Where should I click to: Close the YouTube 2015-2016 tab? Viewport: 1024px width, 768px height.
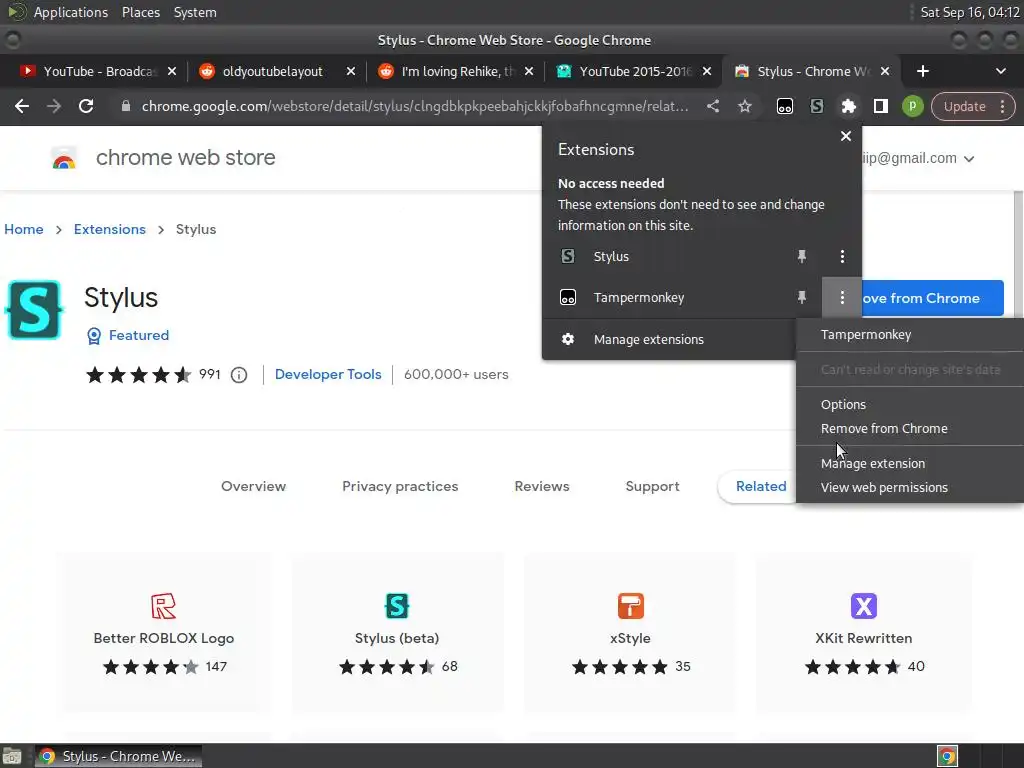pyautogui.click(x=707, y=71)
